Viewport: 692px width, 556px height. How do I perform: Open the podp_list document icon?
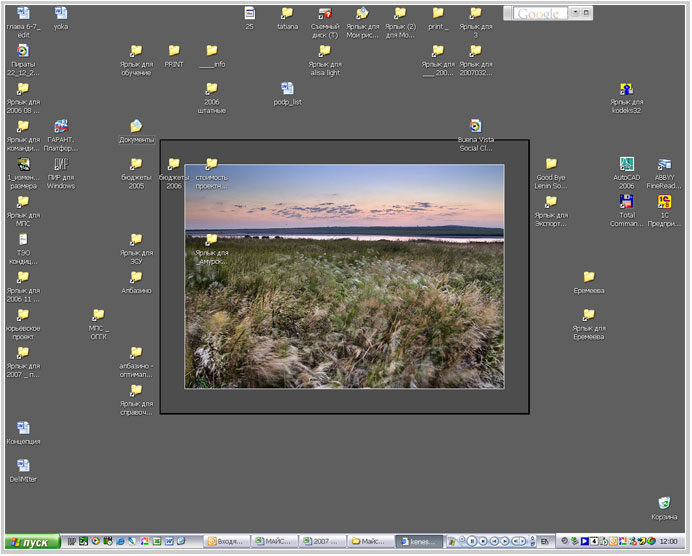point(287,94)
